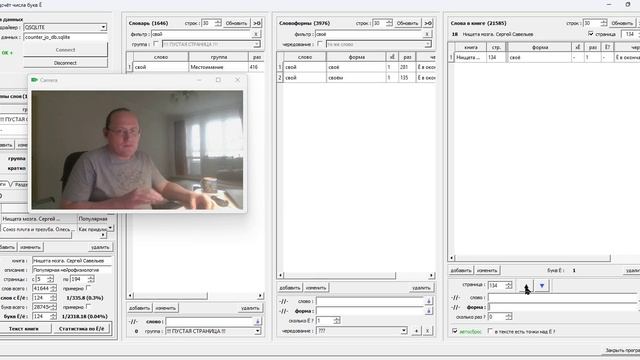Increase Словоформы строк spinner value
The width and height of the screenshot is (640, 360).
click(x=389, y=21)
